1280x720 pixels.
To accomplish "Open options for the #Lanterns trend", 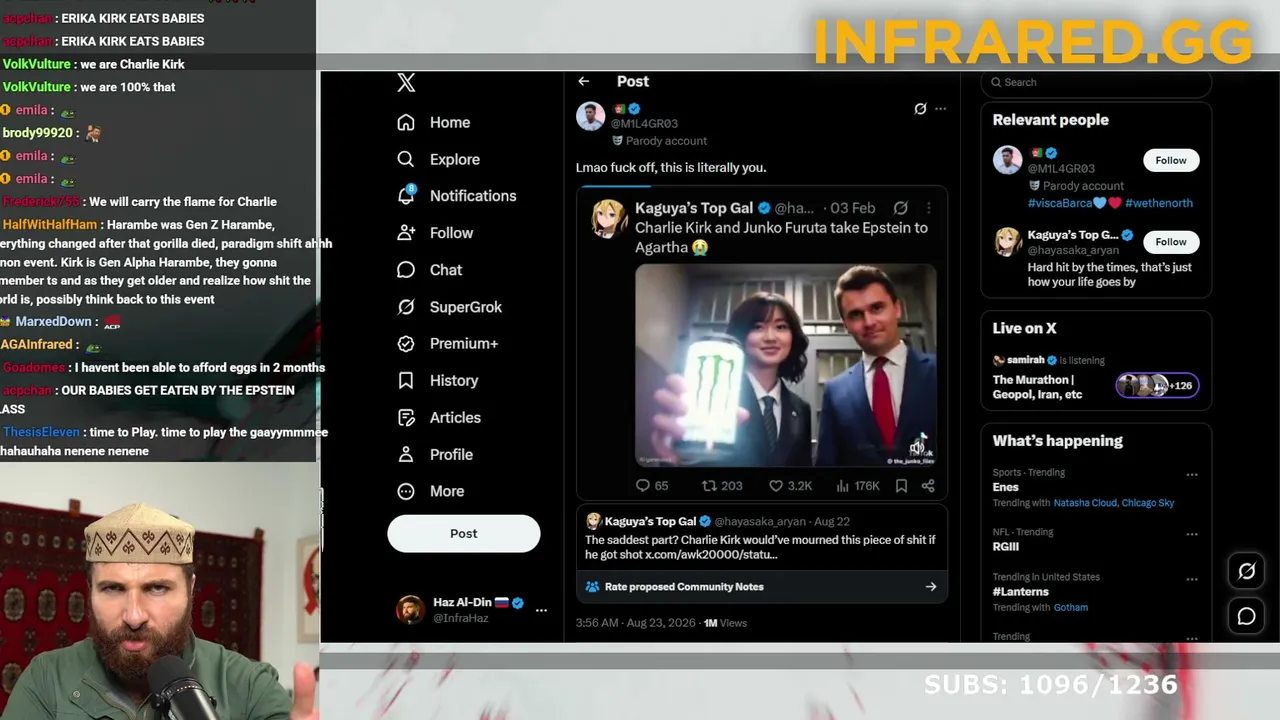I will pos(1191,579).
